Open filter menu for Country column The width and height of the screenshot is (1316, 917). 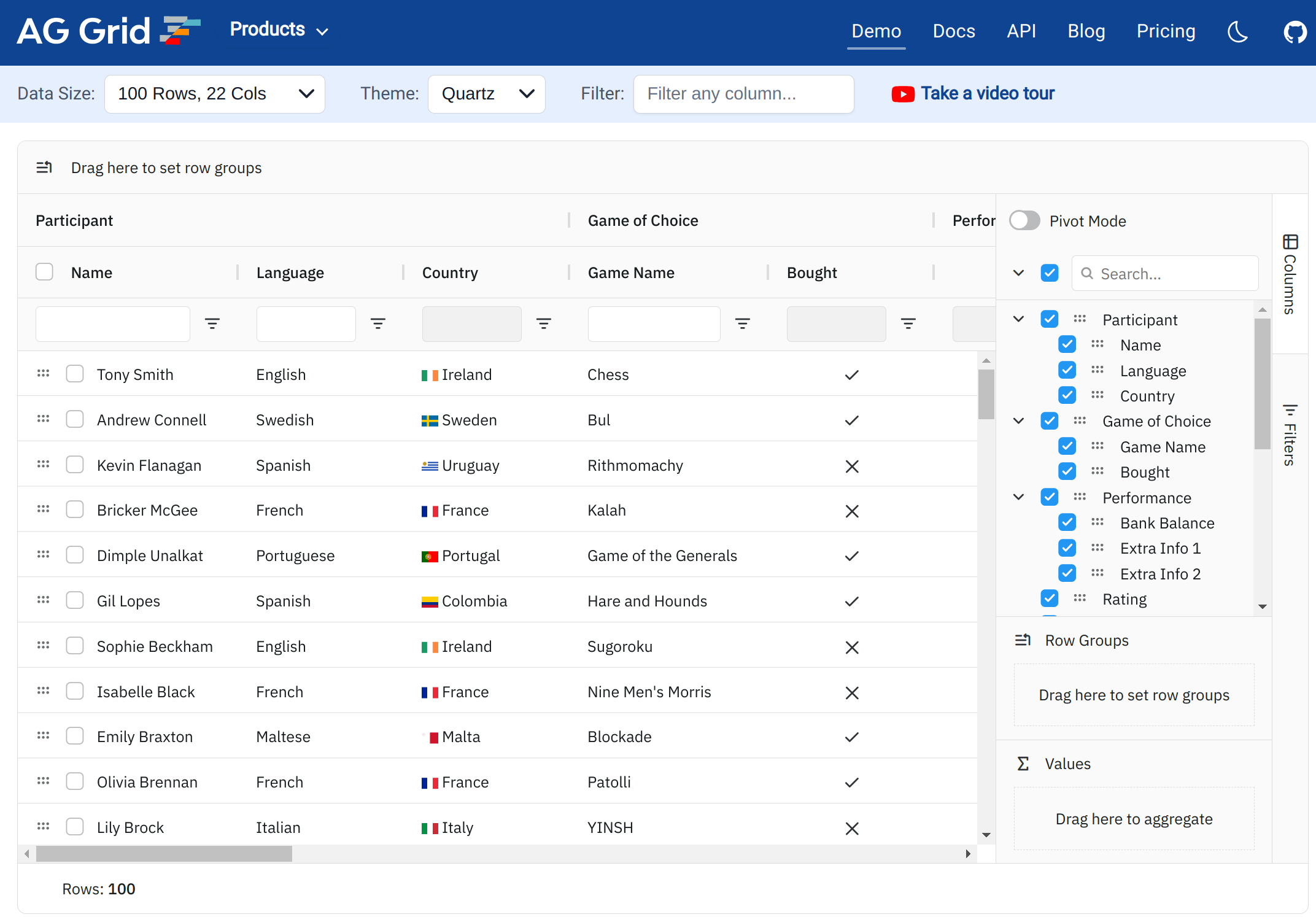[544, 323]
